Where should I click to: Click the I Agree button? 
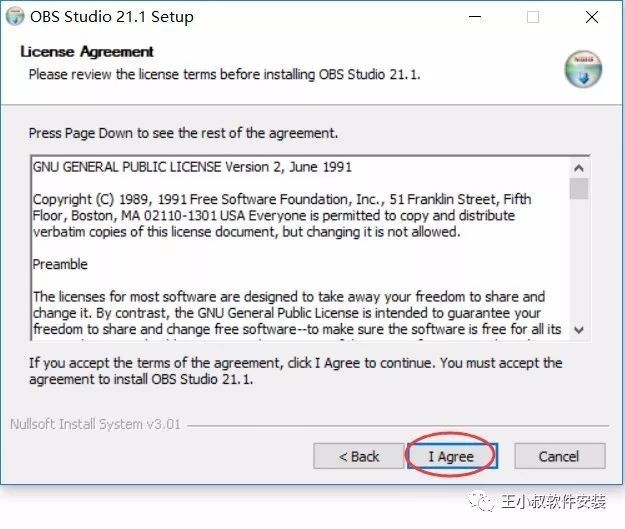(x=452, y=456)
